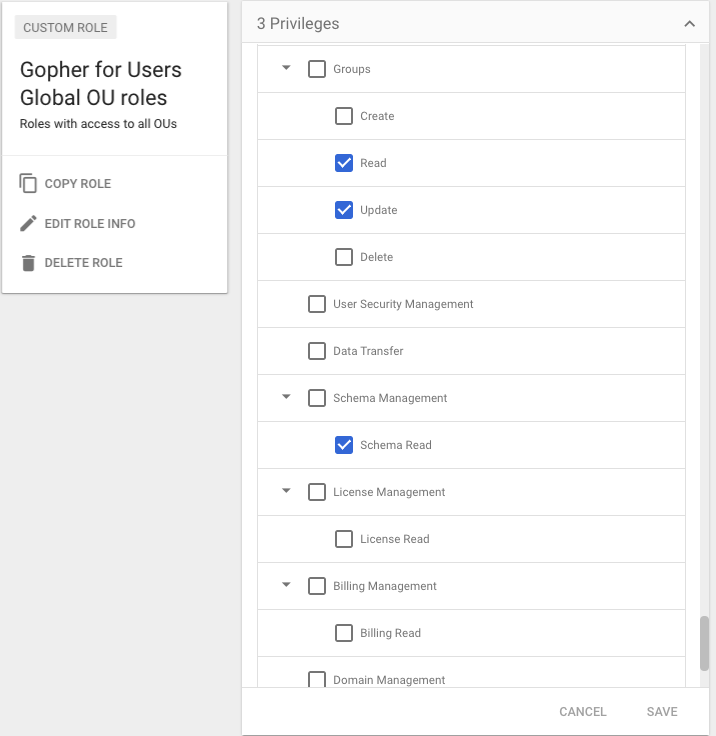Collapse the License Management section arrow
This screenshot has width=716, height=736.
click(286, 492)
